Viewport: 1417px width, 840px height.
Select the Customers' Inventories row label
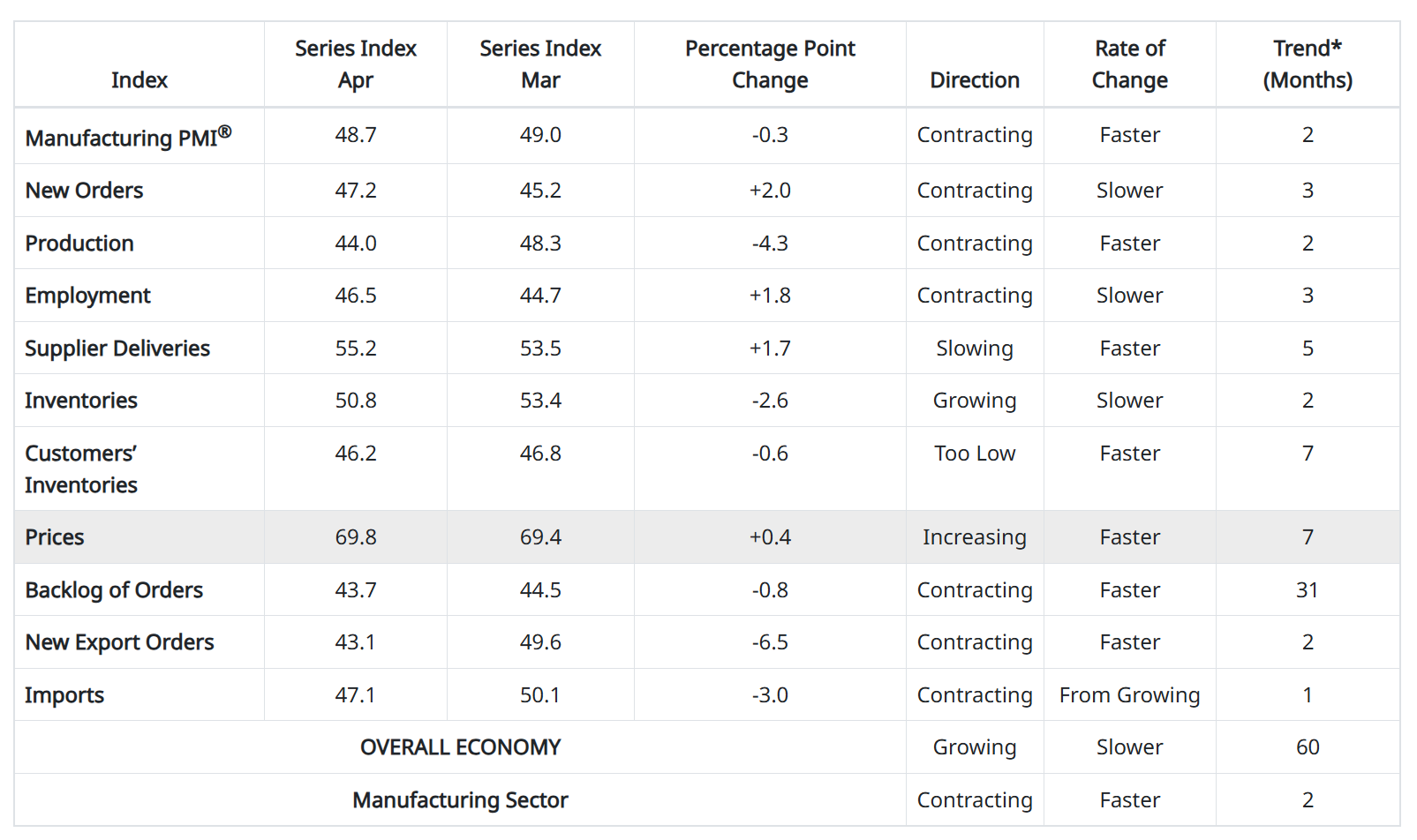81,469
